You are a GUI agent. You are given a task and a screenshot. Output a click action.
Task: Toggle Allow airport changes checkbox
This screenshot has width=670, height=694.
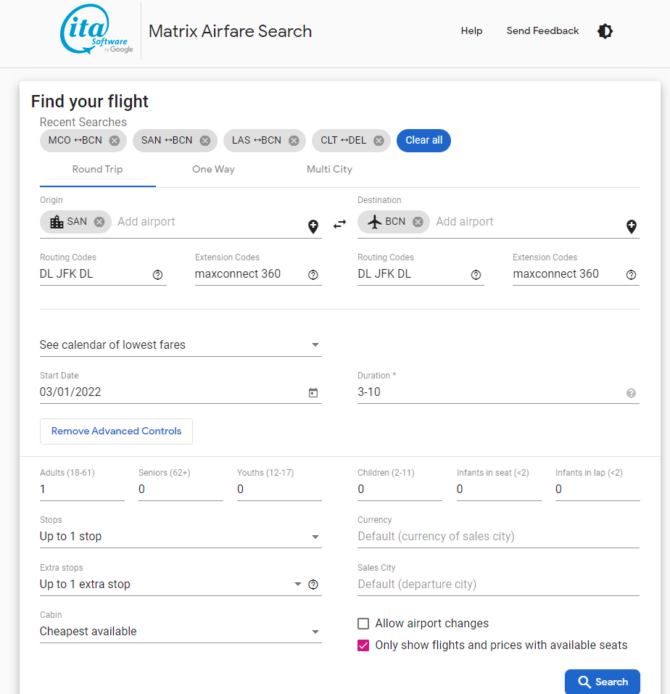click(x=363, y=624)
